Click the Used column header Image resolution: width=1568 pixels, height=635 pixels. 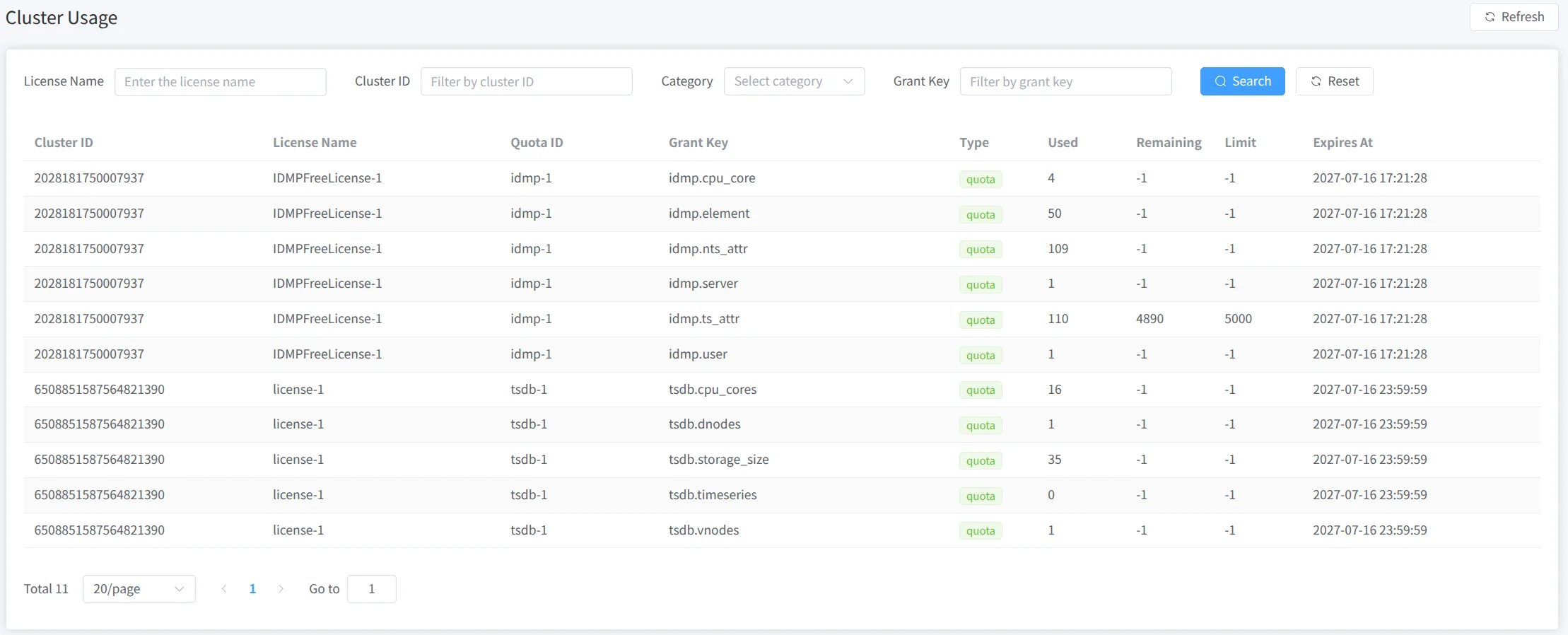[1063, 142]
